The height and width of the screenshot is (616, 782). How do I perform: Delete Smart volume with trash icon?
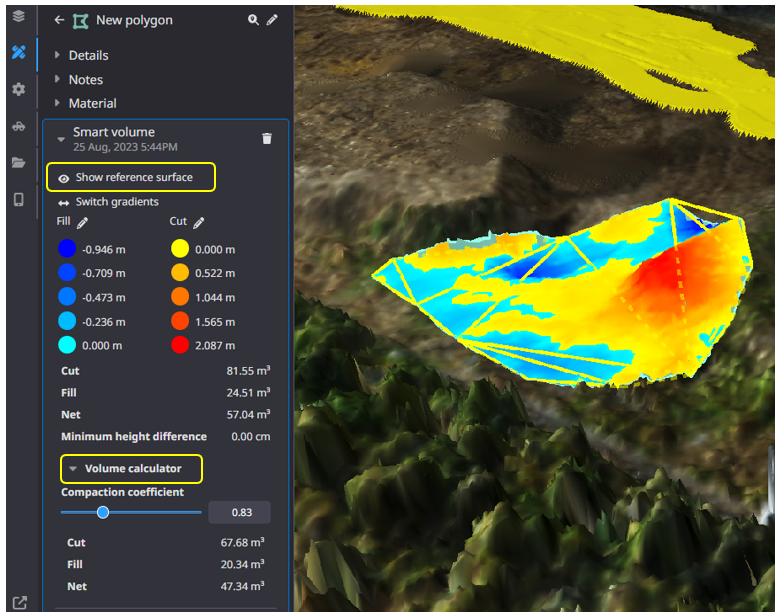click(x=267, y=139)
